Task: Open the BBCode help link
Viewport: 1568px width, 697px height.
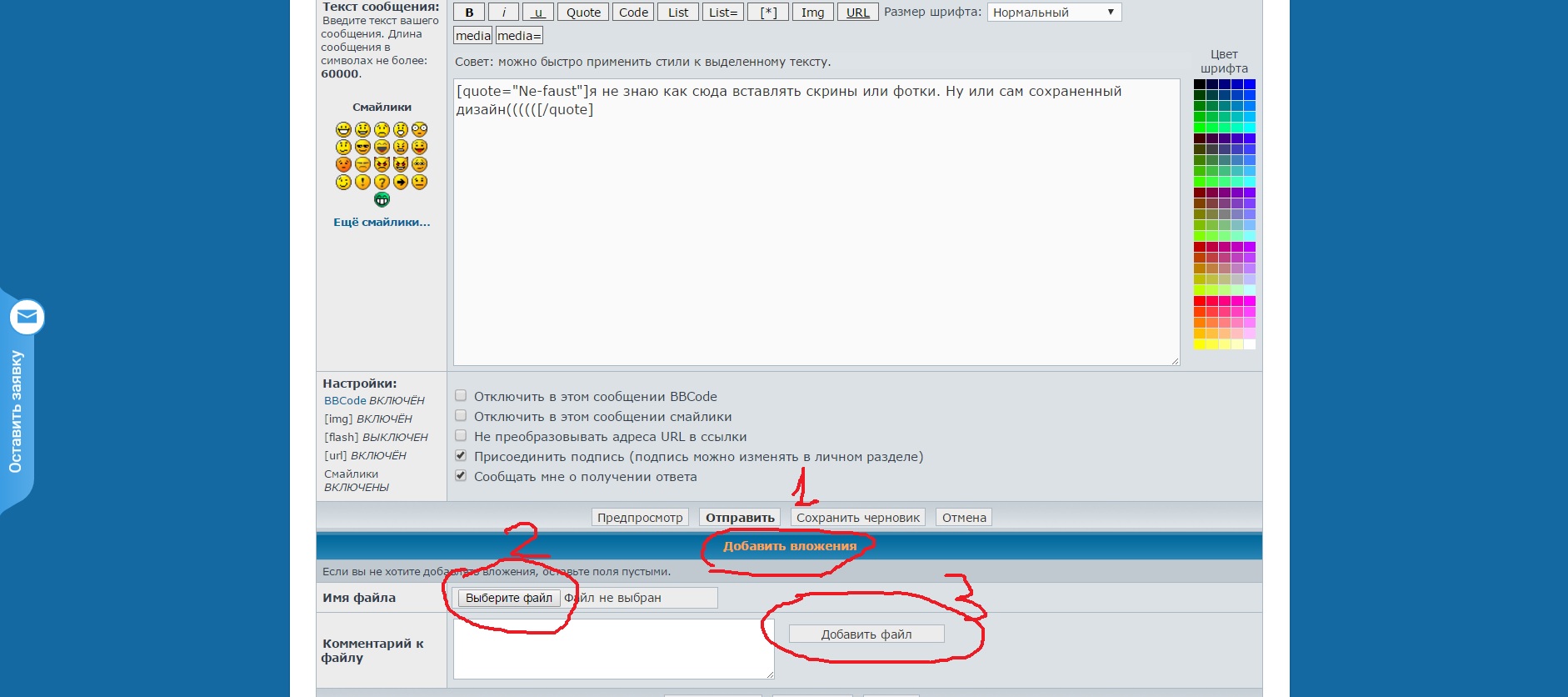Action: pyautogui.click(x=345, y=401)
